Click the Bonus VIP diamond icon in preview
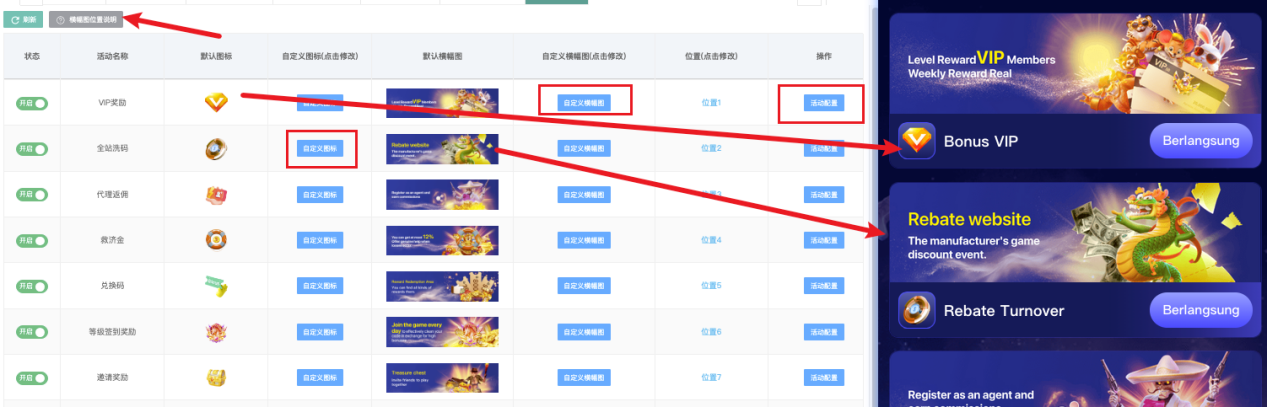This screenshot has height=407, width=1267. click(x=916, y=141)
